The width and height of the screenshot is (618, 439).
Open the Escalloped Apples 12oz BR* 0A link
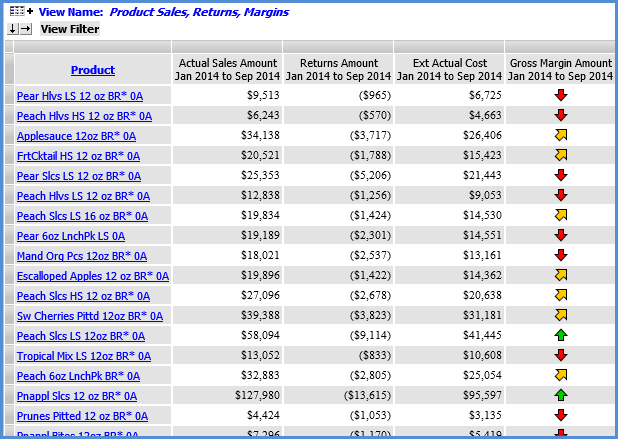(92, 276)
